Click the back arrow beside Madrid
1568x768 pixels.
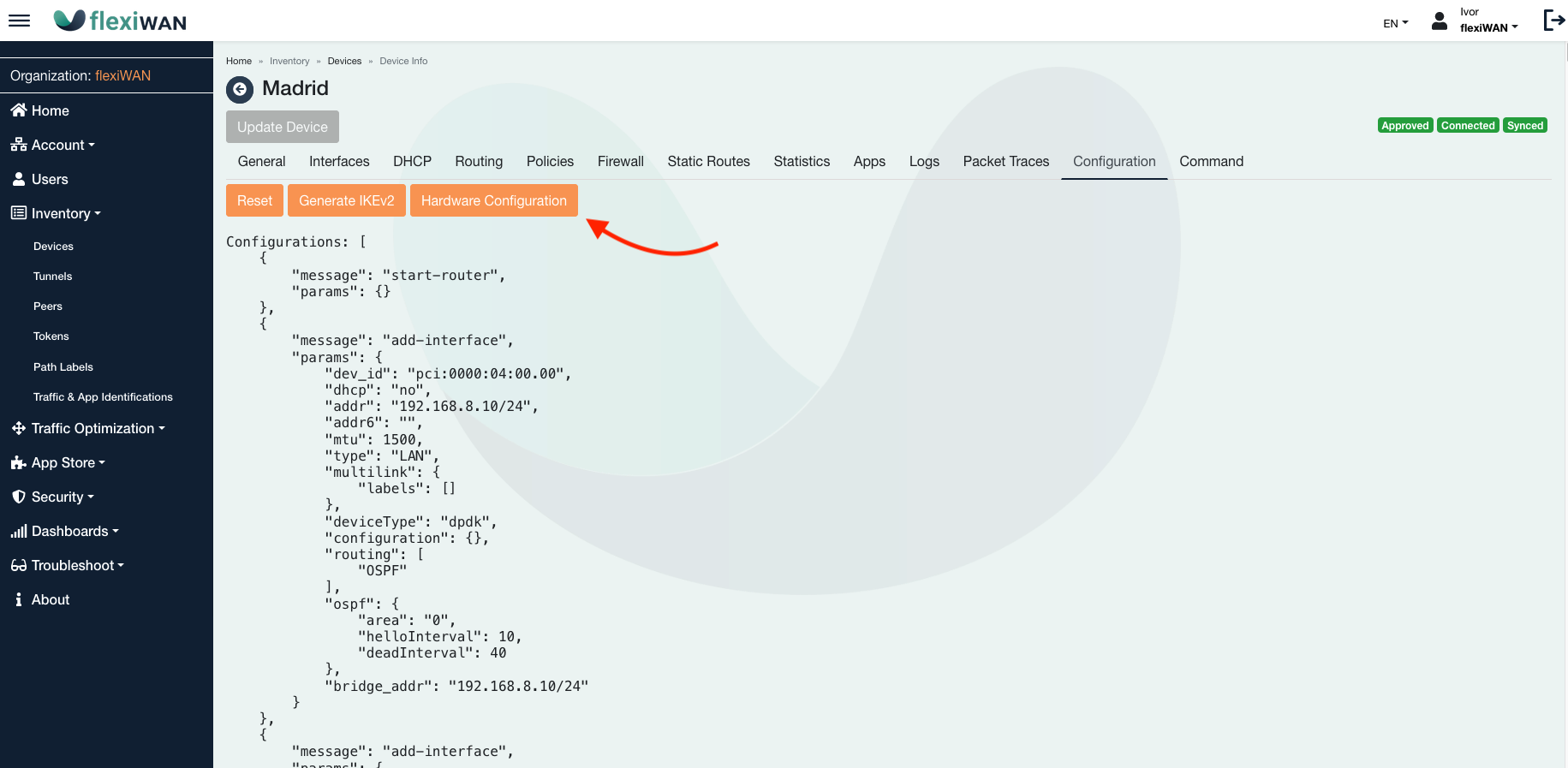[x=240, y=89]
